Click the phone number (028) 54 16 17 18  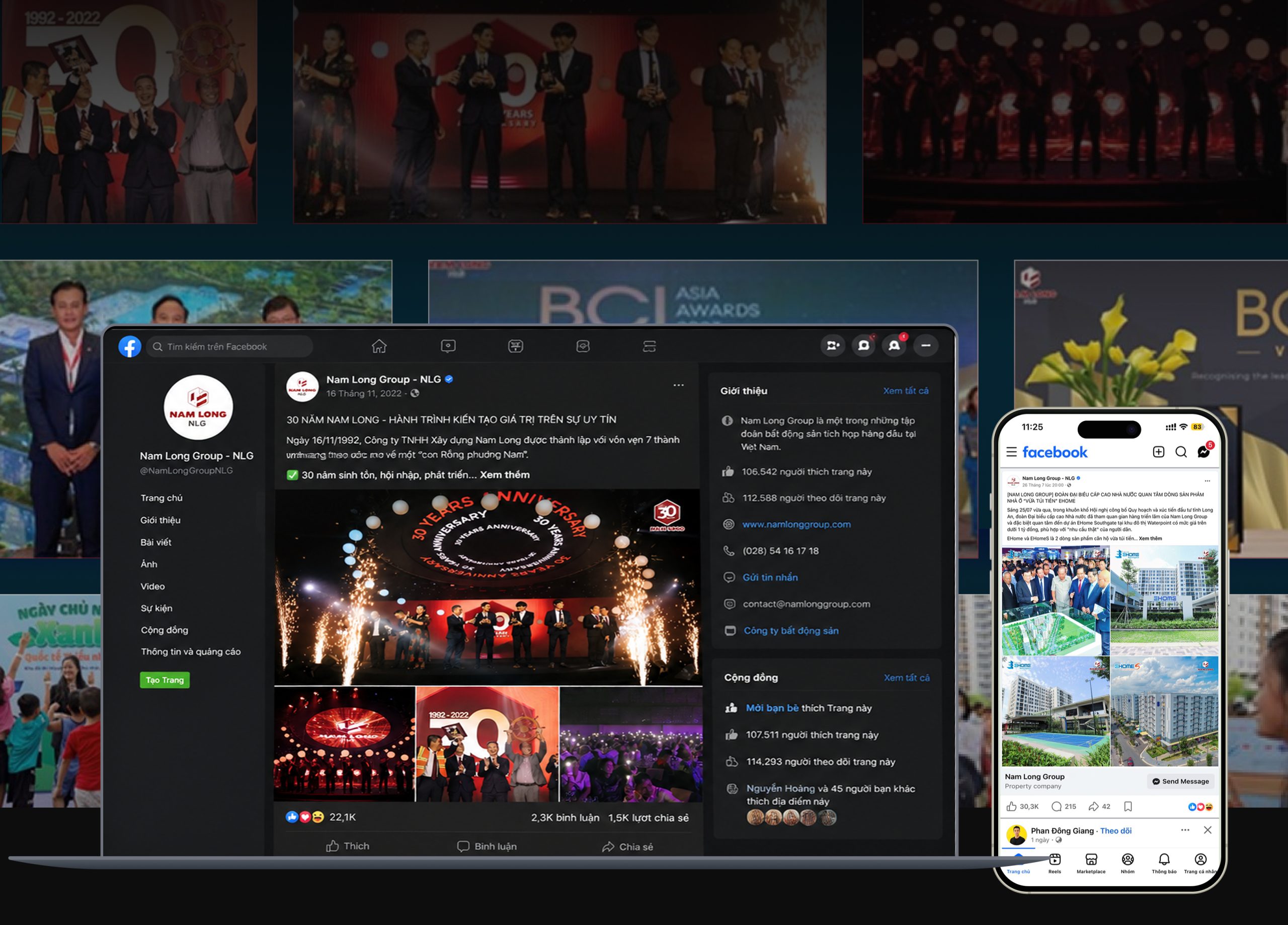tap(780, 551)
